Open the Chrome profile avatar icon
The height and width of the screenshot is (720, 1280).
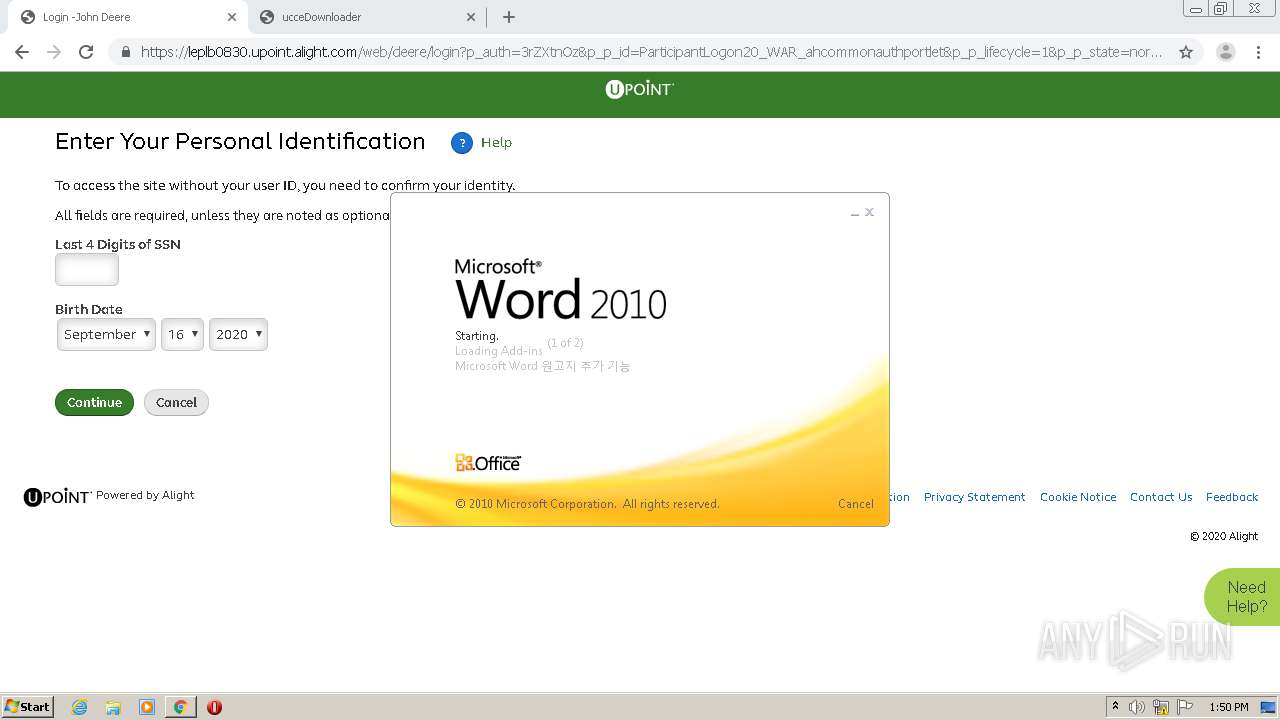click(1225, 52)
